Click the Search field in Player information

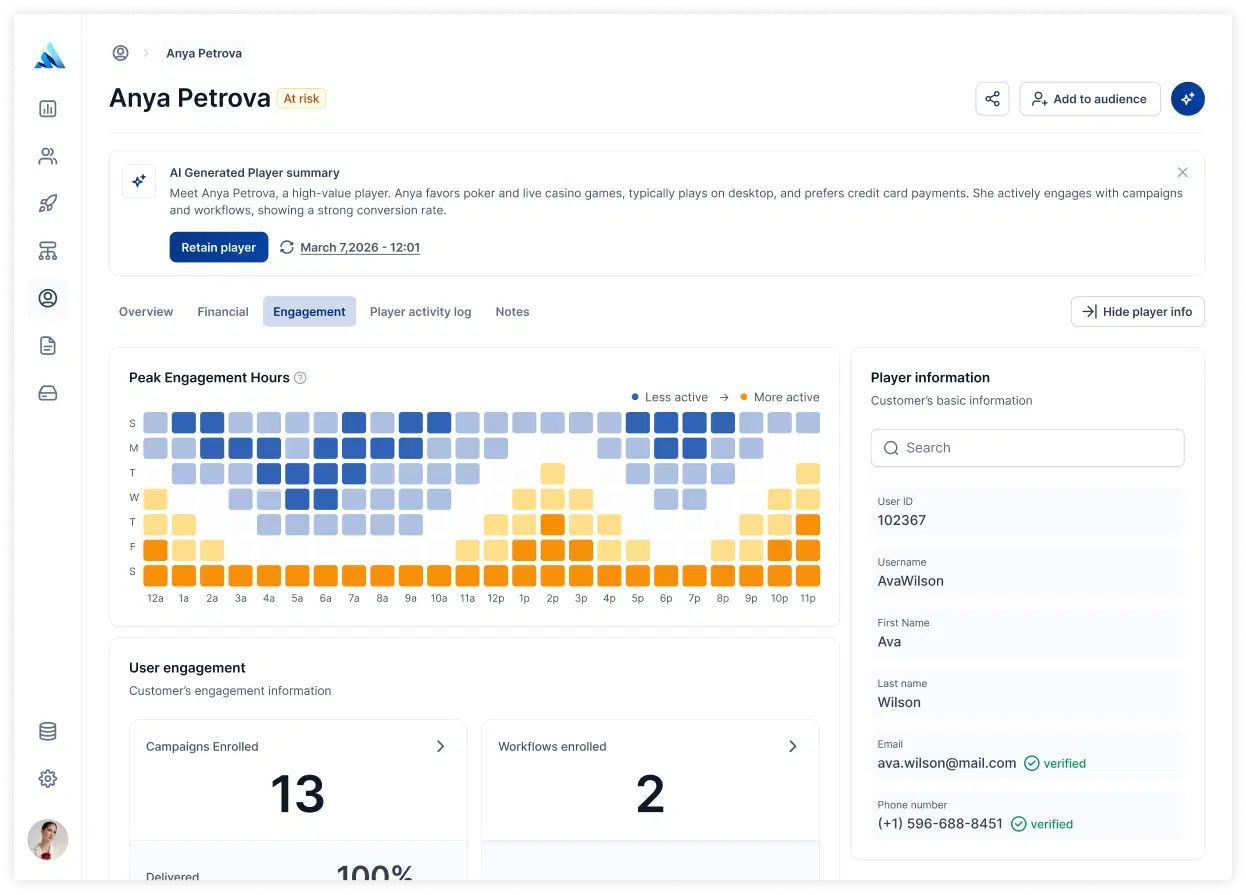pos(1027,448)
